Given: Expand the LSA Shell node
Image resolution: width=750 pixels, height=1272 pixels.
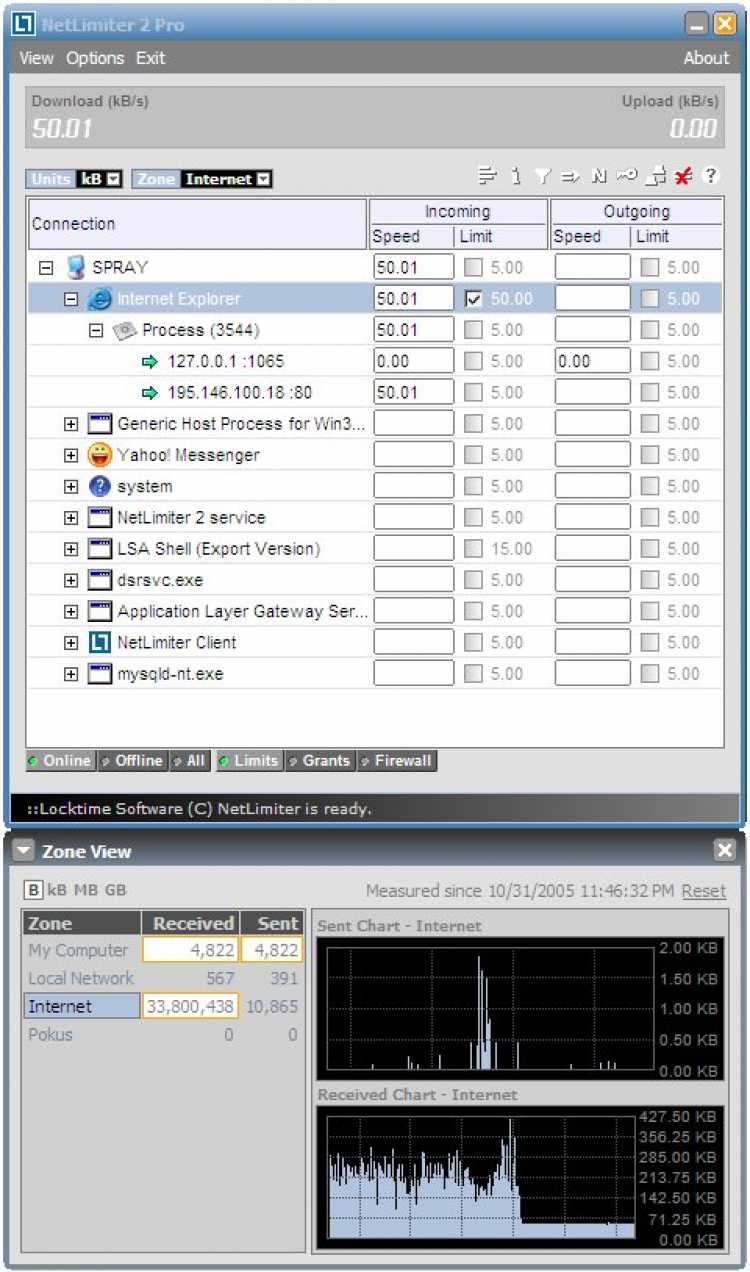Looking at the screenshot, I should click(71, 549).
